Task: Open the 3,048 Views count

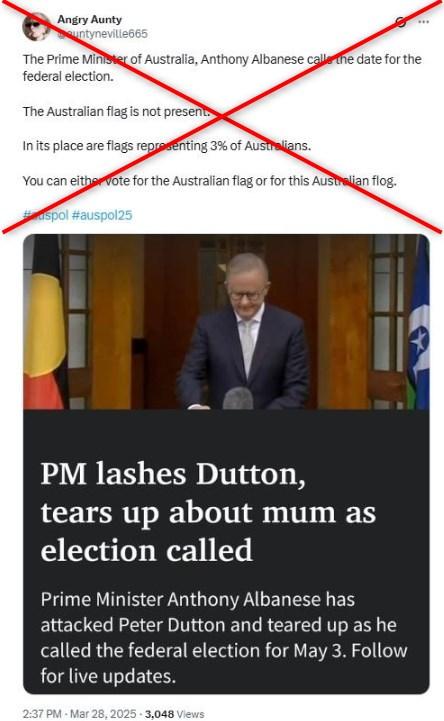Action: (x=174, y=714)
